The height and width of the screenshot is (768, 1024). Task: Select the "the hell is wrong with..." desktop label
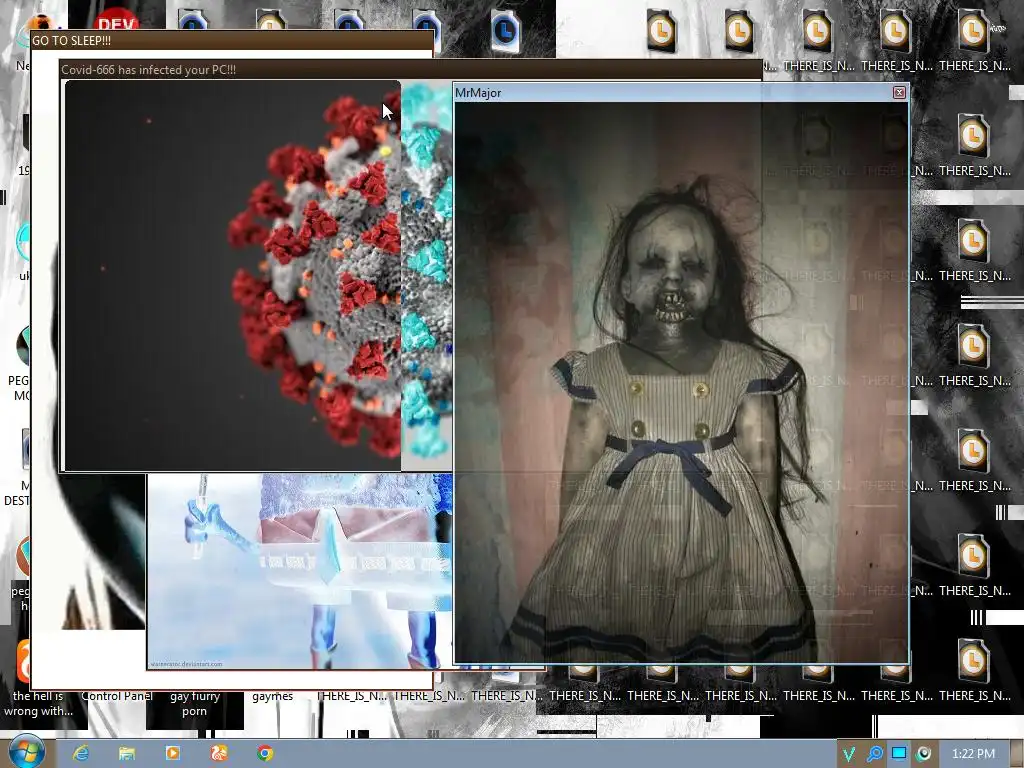(x=39, y=703)
